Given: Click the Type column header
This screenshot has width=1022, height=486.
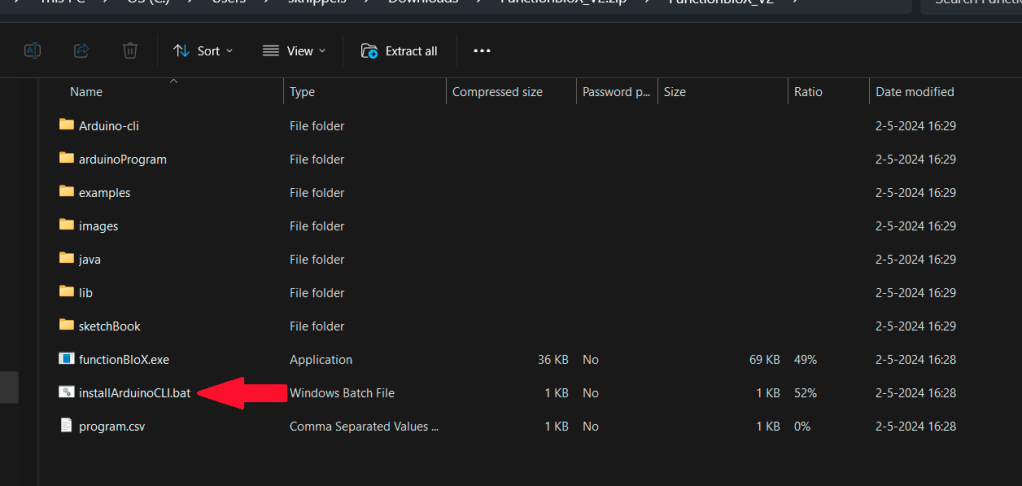Looking at the screenshot, I should point(302,92).
